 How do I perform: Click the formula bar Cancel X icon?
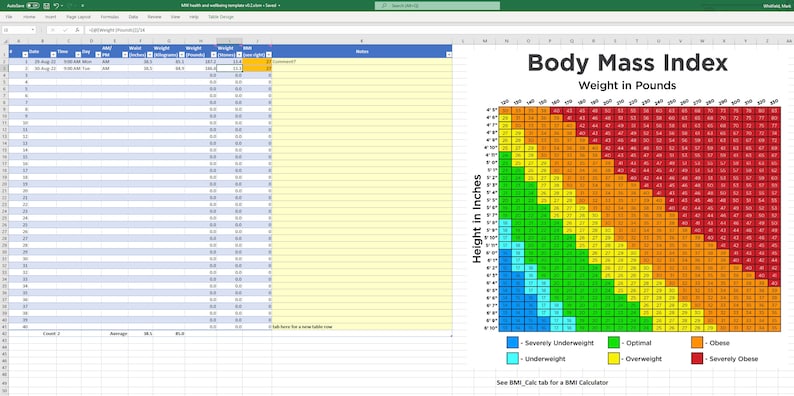point(52,30)
